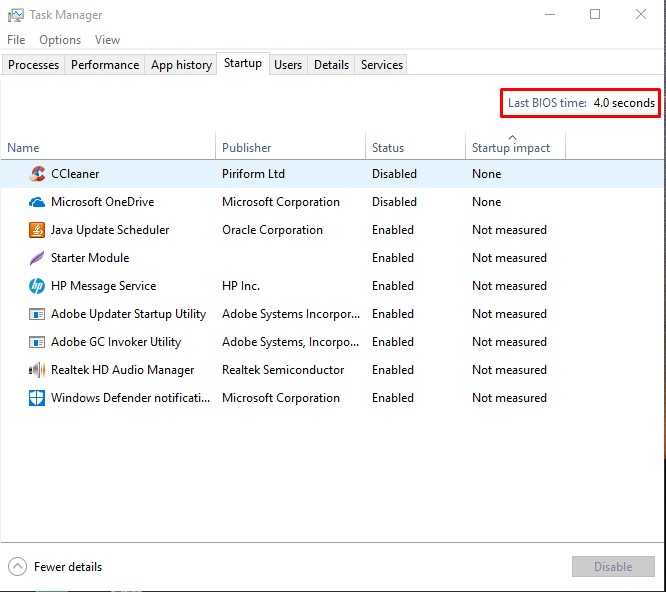Select Realtek HD Audio Manager name
The height and width of the screenshot is (592, 666).
click(x=122, y=370)
